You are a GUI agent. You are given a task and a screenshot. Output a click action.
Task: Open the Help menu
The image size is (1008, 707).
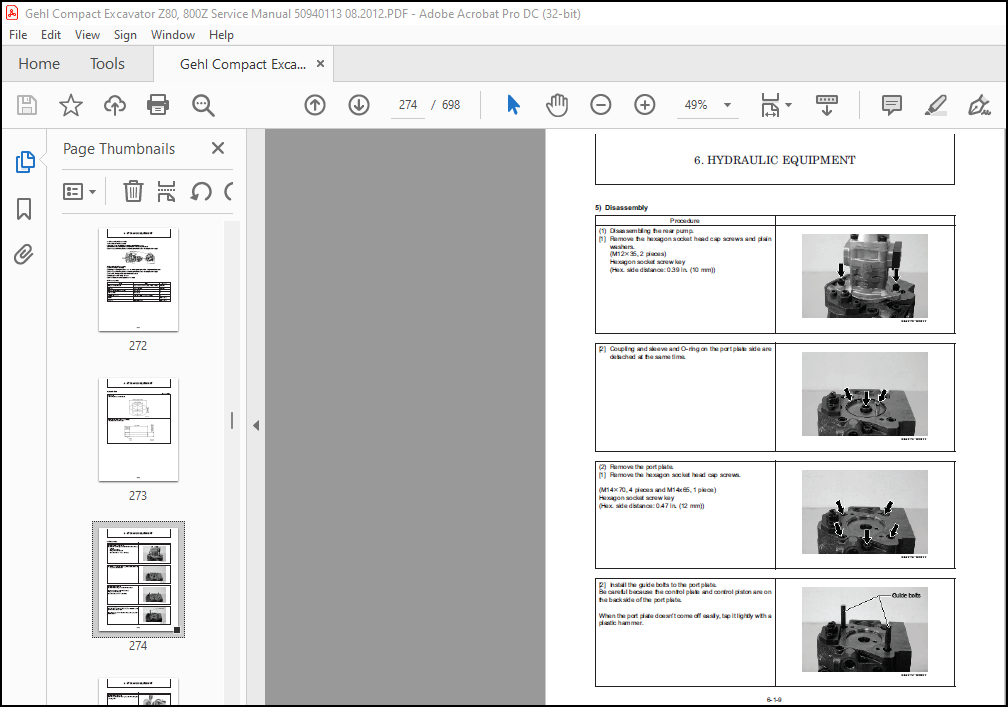pyautogui.click(x=221, y=35)
